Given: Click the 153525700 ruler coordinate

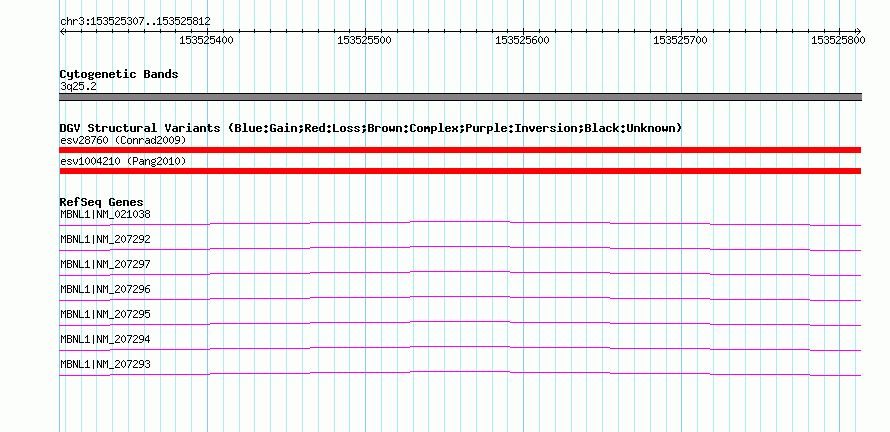Looking at the screenshot, I should tap(680, 41).
